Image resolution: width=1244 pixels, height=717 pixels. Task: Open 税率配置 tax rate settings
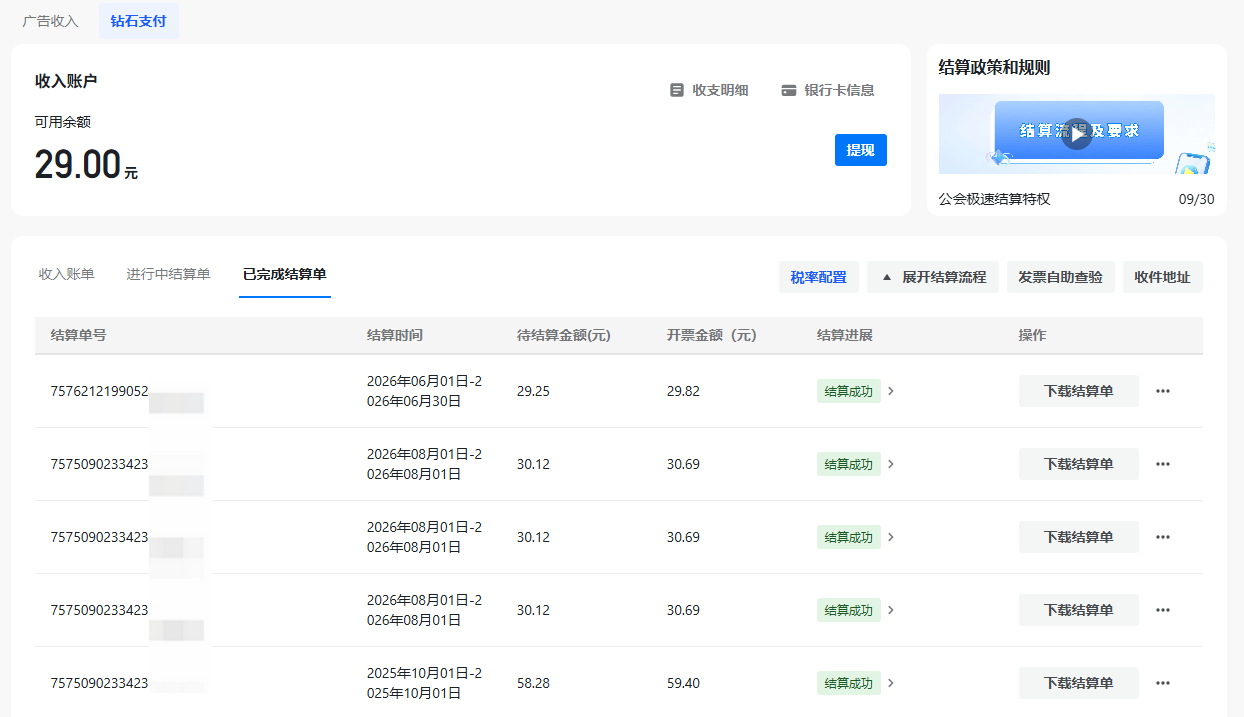coord(818,277)
